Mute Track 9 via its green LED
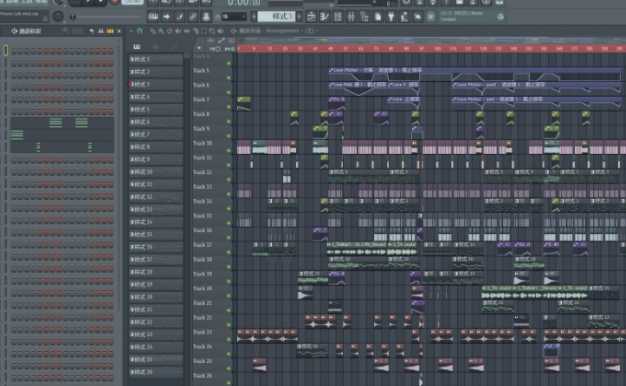 click(x=229, y=136)
